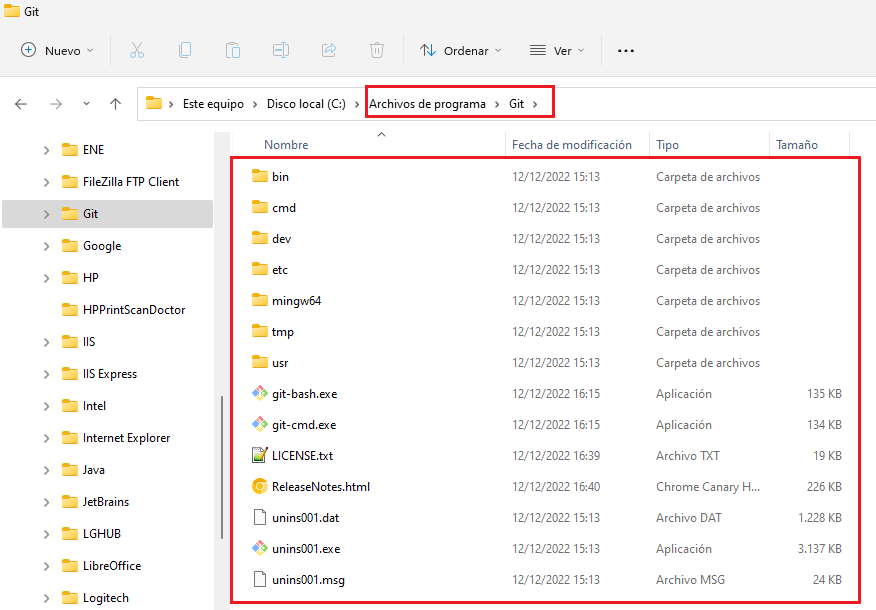The height and width of the screenshot is (610, 876).
Task: Go back with the left arrow
Action: 21,104
